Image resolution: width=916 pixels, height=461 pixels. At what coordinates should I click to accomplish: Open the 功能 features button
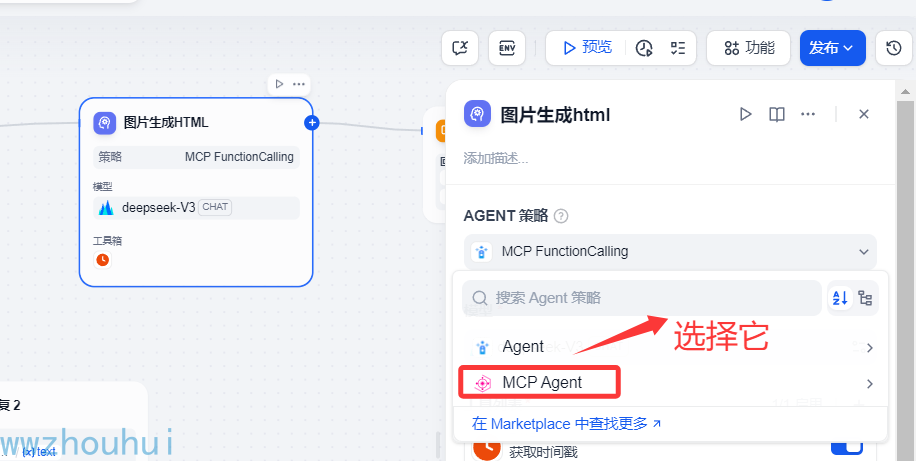point(748,48)
